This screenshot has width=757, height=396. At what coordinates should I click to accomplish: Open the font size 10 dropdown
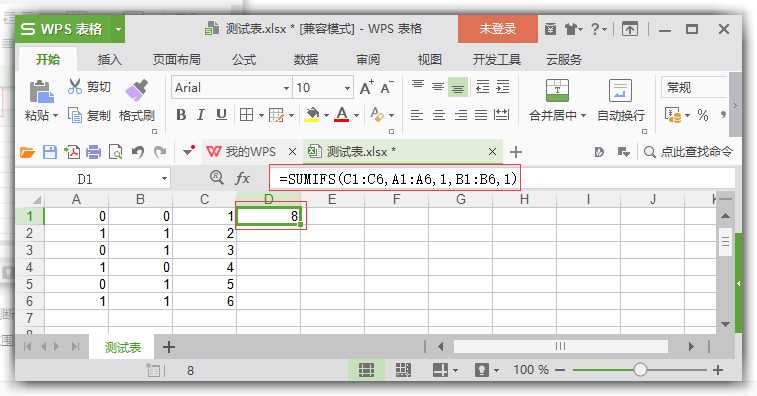click(x=347, y=88)
